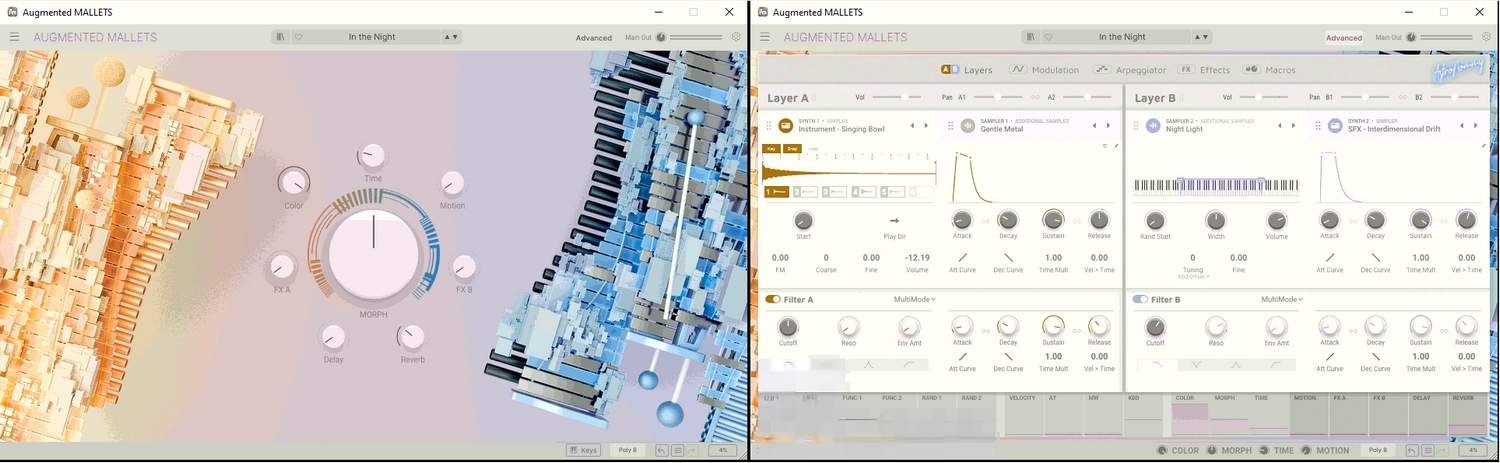Viewport: 1500px width, 463px height.
Task: Toggle the Filter B switch
Action: pos(1140,299)
